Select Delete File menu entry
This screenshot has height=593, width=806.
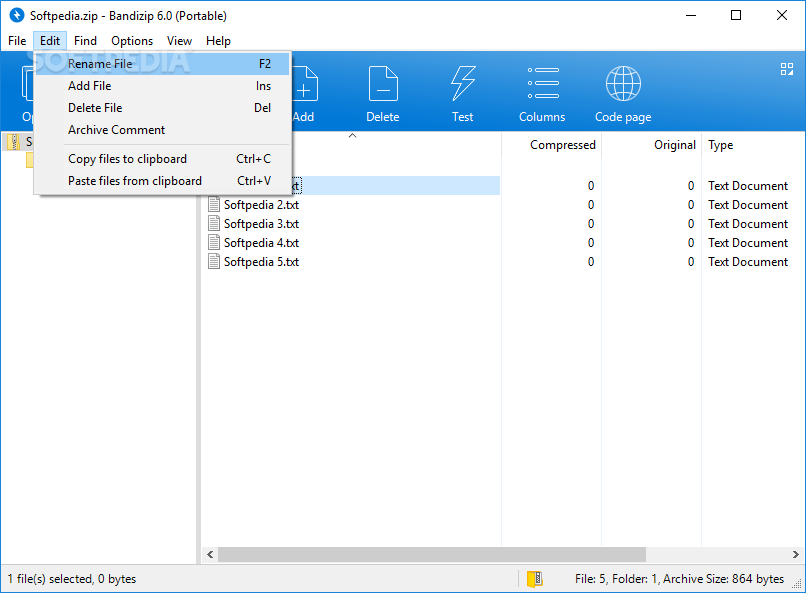click(162, 108)
